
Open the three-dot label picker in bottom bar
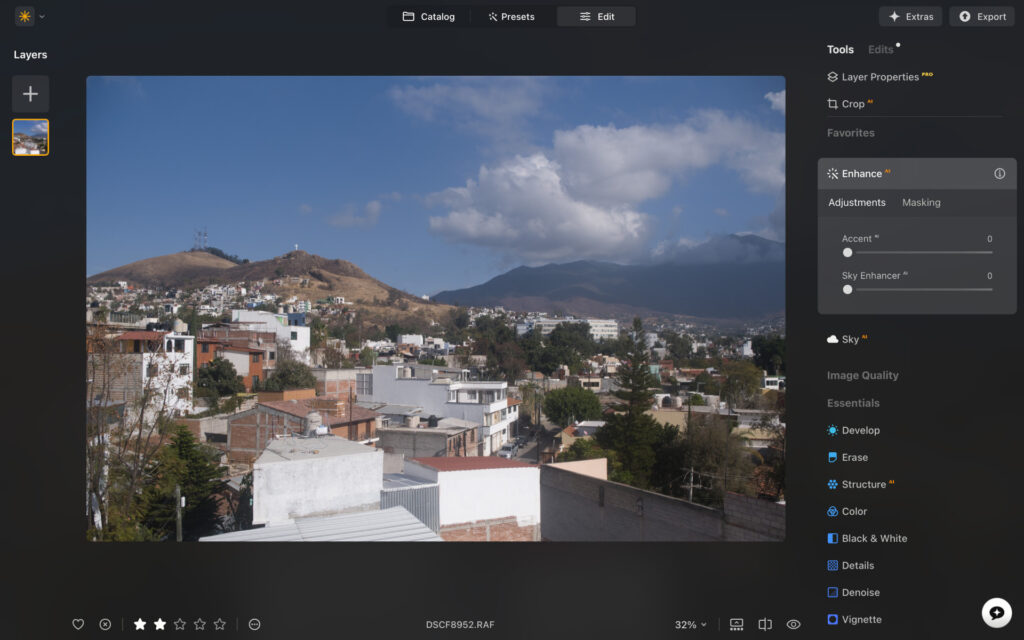click(254, 624)
